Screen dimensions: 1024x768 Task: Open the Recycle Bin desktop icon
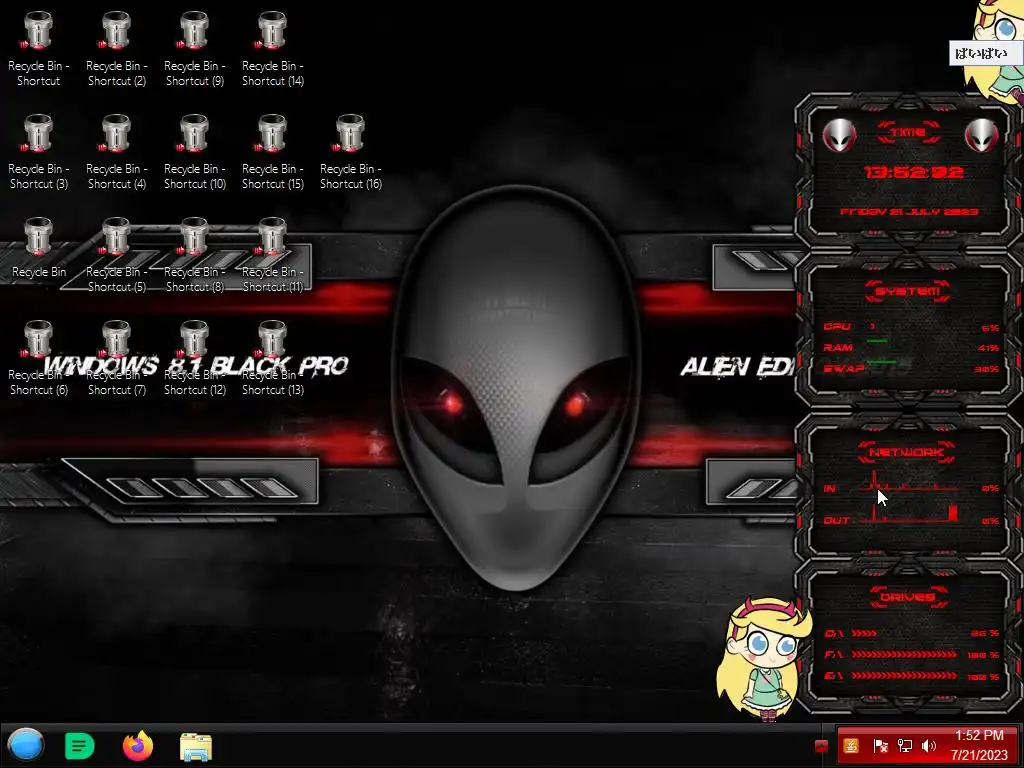(x=39, y=248)
